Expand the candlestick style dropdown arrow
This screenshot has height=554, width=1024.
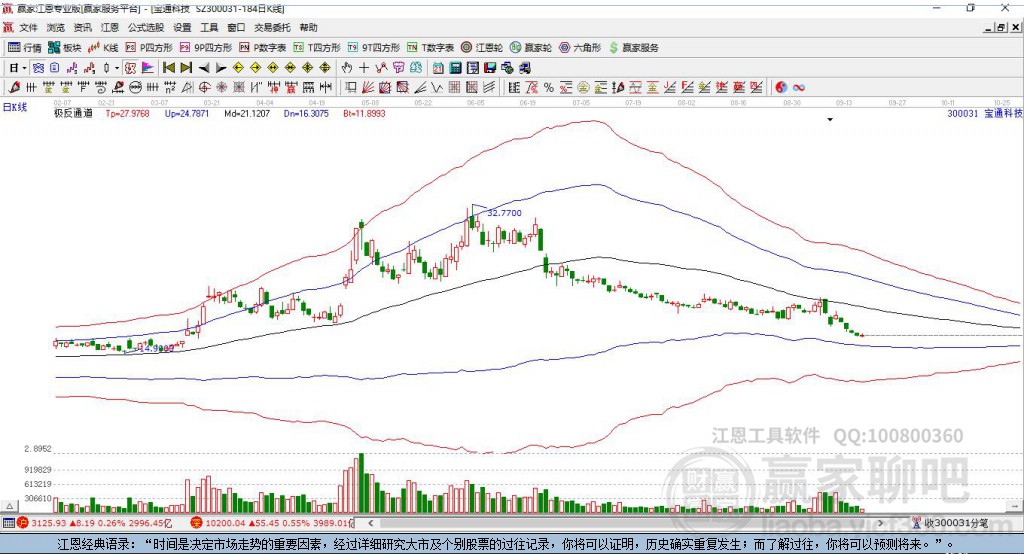pos(117,68)
